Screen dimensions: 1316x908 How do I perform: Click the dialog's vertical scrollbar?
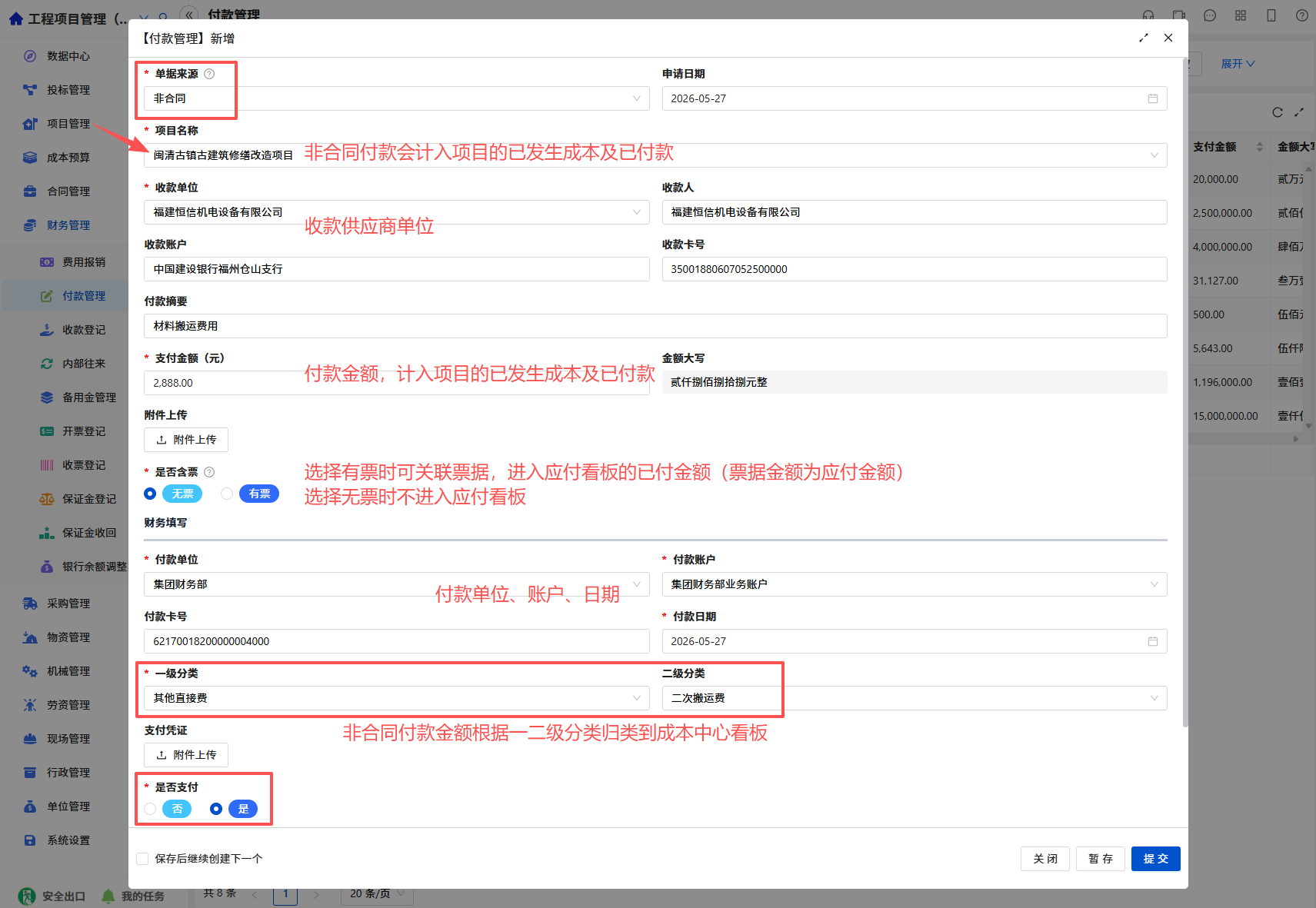point(1185,392)
